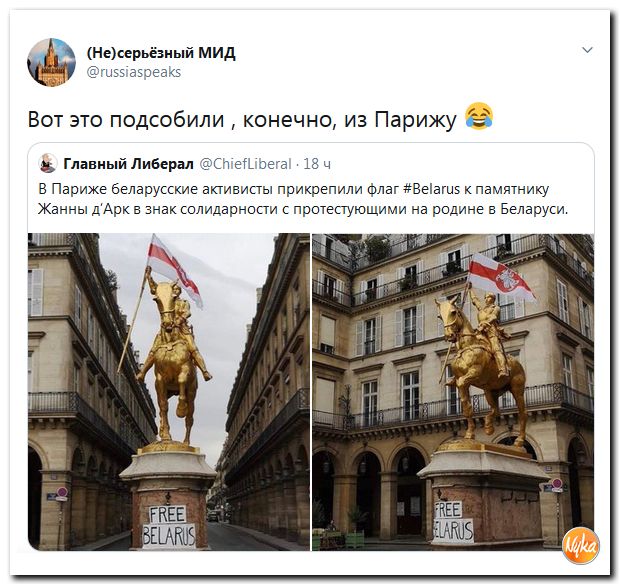Image resolution: width=621 pixels, height=586 pixels.
Task: Click the golden horse statue in left photo
Action: (x=173, y=361)
